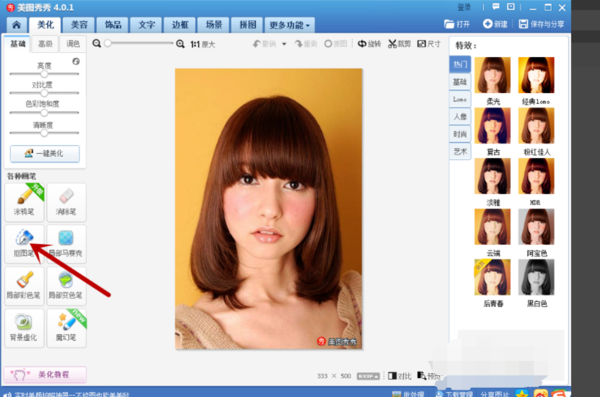Pick the 局部彩色笔 color brush tool
This screenshot has width=600, height=397.
click(x=24, y=286)
